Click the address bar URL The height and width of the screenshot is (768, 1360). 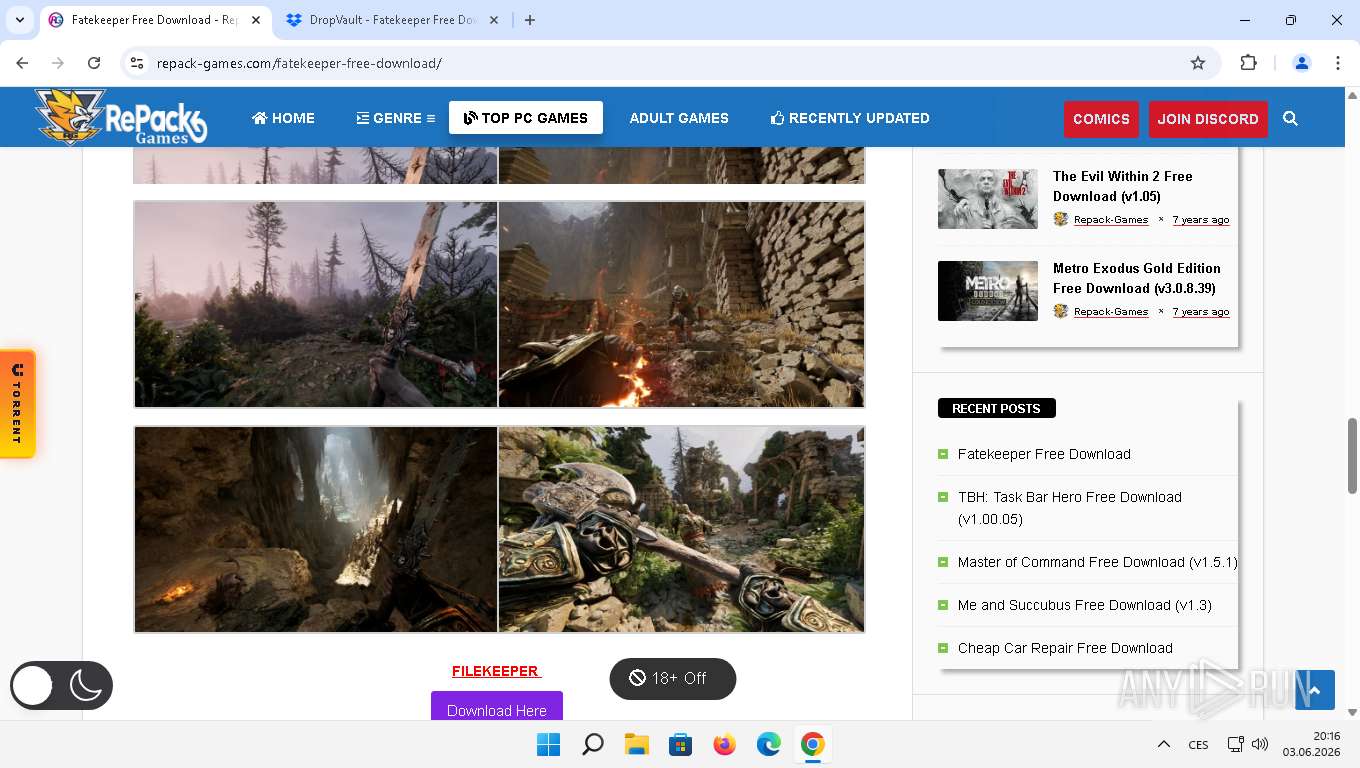coord(299,63)
